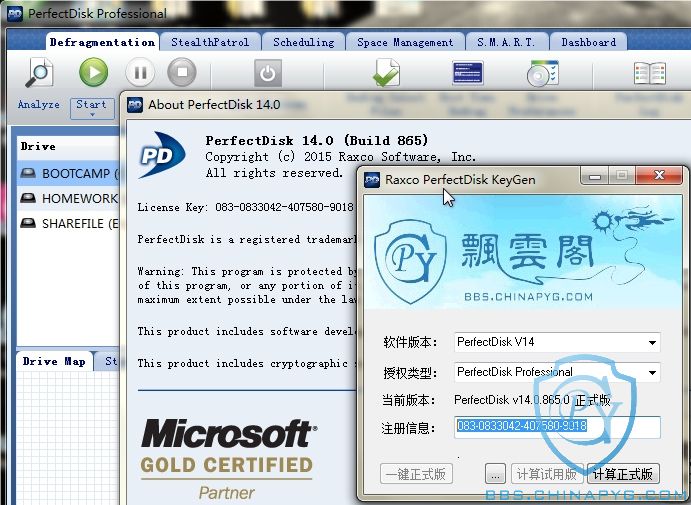This screenshot has height=505, width=691.
Task: Click the Analyze magnifier icon
Action: tap(39, 73)
